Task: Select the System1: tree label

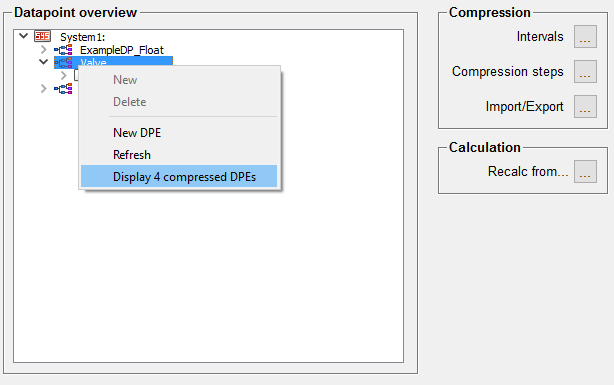Action: (x=83, y=37)
